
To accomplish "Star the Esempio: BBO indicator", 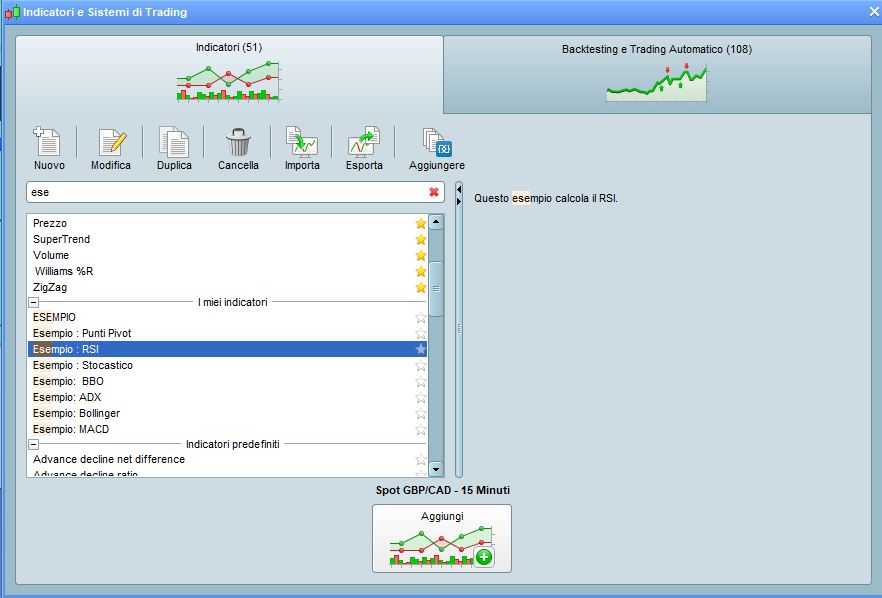I will (421, 381).
